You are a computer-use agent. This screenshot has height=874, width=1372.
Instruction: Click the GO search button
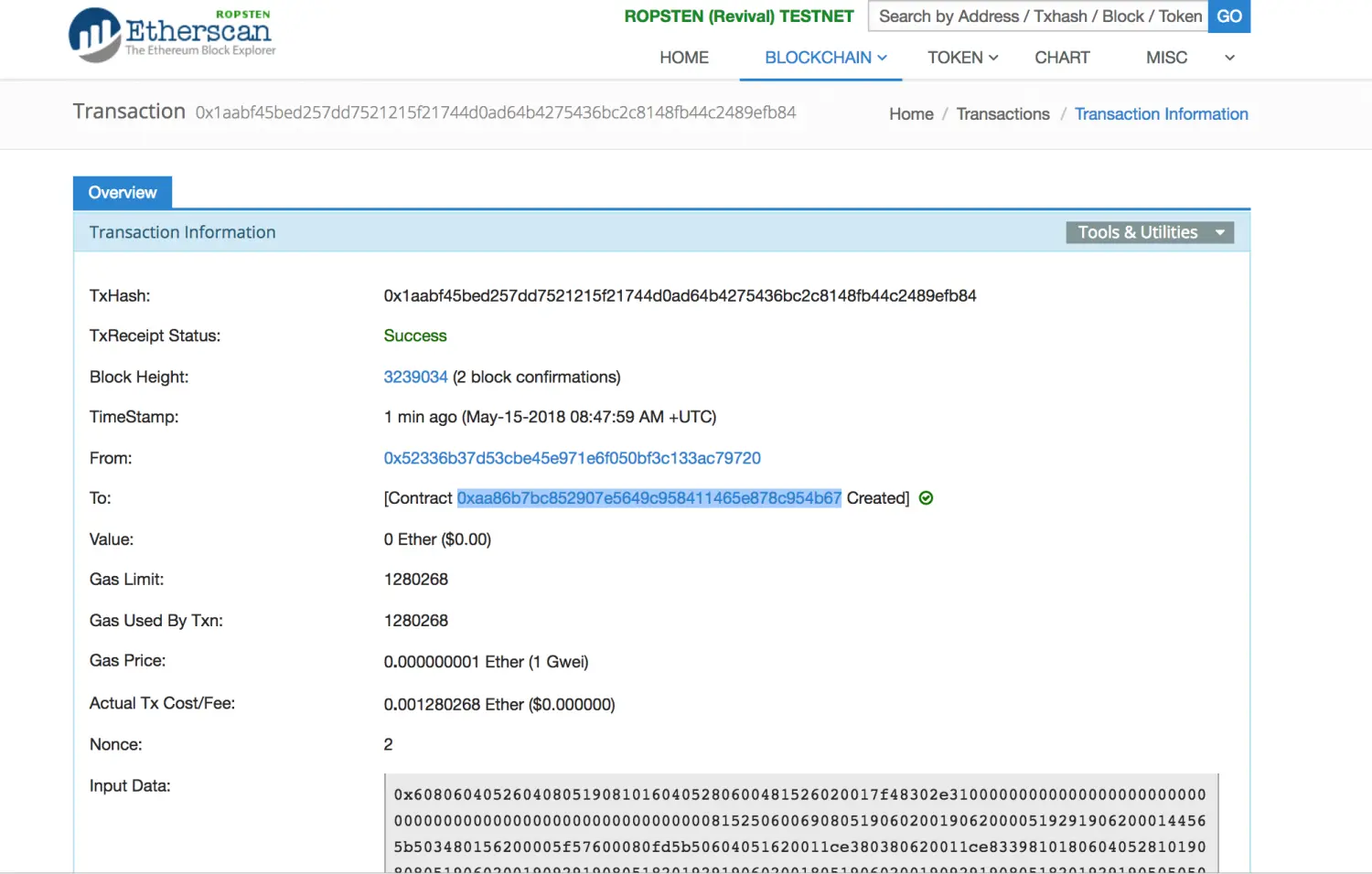1229,16
